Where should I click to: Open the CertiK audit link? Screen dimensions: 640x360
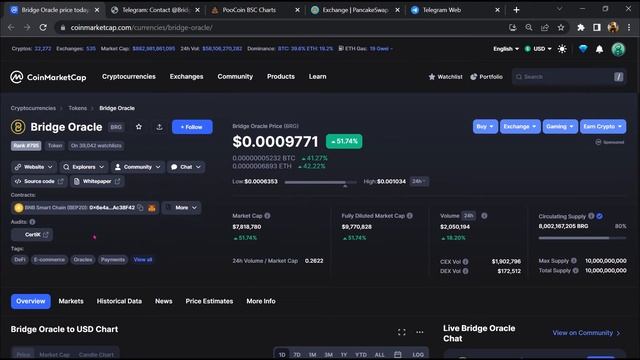[x=32, y=235]
